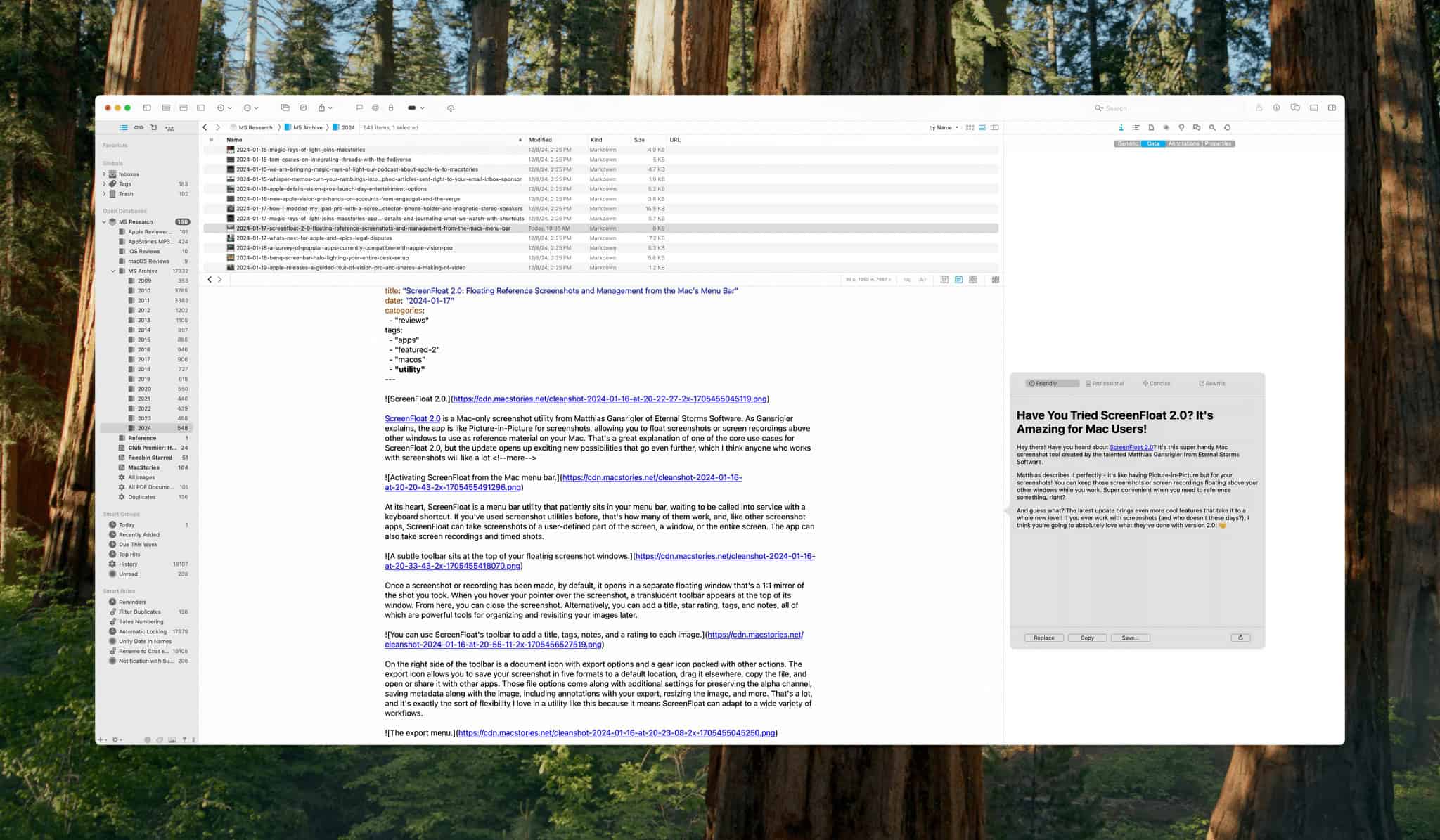The image size is (1440, 840).
Task: Select the Concise tone option
Action: 1157,383
